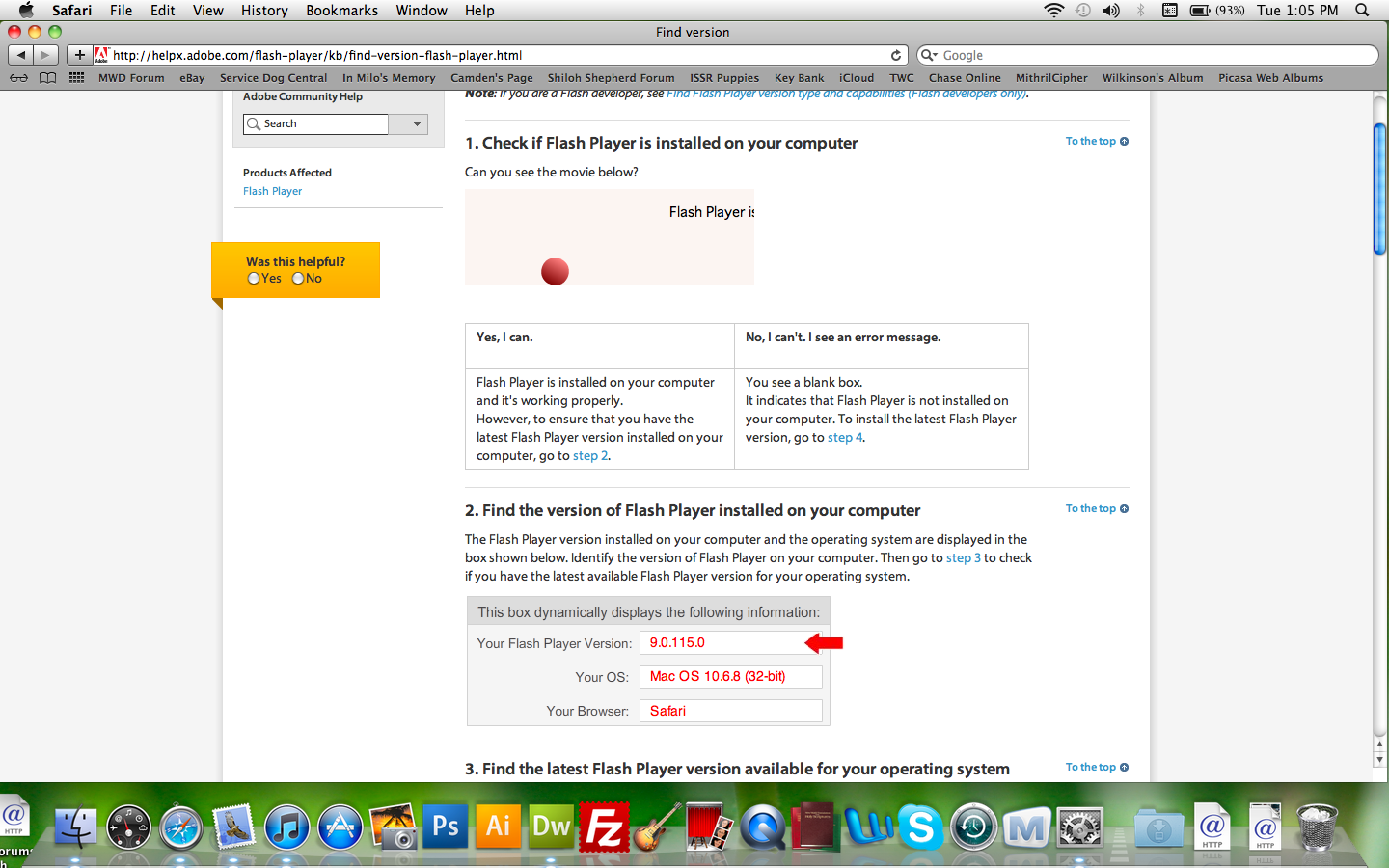Open the Bookmarks menu
Viewport: 1389px width, 868px height.
click(341, 11)
